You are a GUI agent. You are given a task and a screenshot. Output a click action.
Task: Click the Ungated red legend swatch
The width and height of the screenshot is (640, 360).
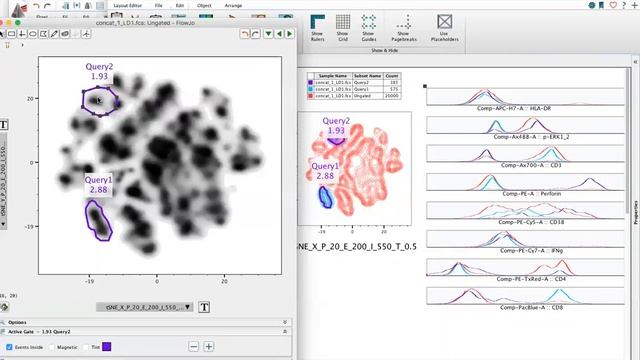311,96
